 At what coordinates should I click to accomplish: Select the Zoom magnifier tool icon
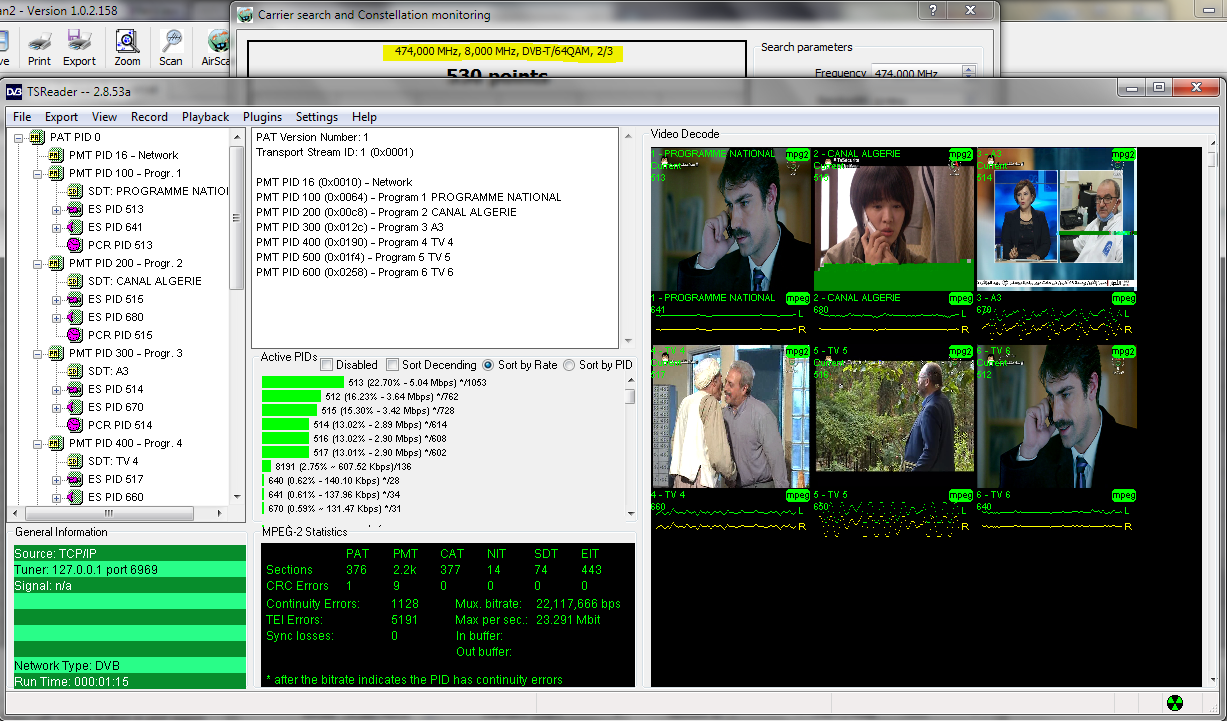(x=127, y=42)
